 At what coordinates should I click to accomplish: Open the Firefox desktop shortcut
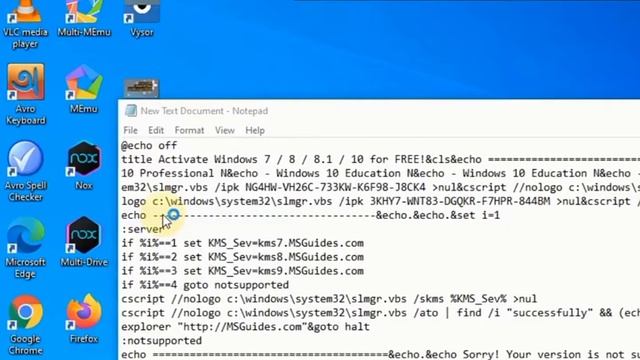(84, 319)
